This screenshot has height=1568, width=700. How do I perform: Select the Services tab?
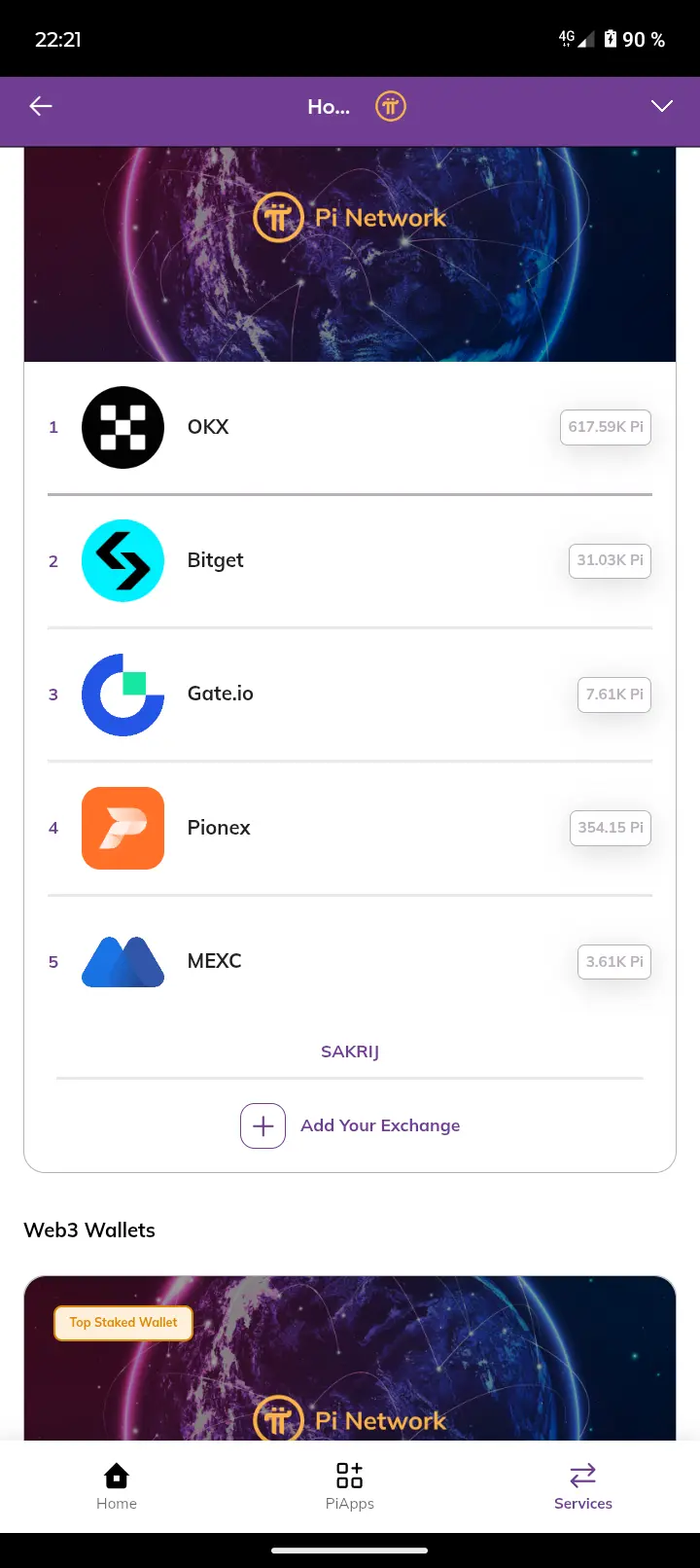tap(583, 1486)
